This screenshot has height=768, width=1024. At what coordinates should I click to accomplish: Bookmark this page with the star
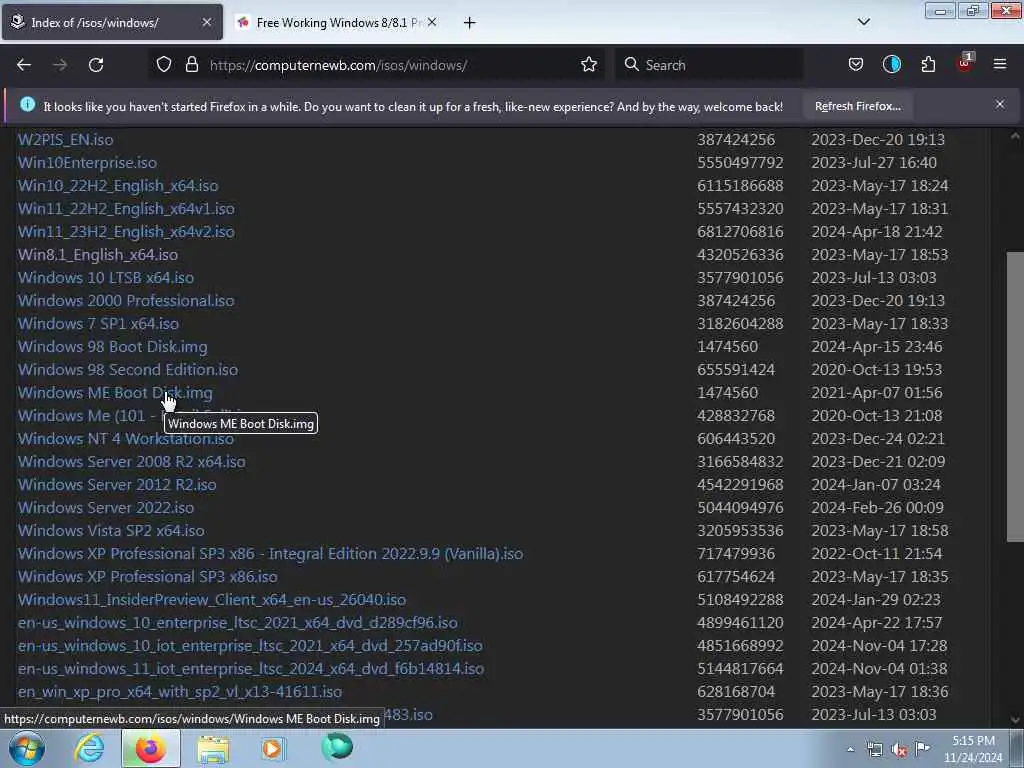pyautogui.click(x=589, y=65)
